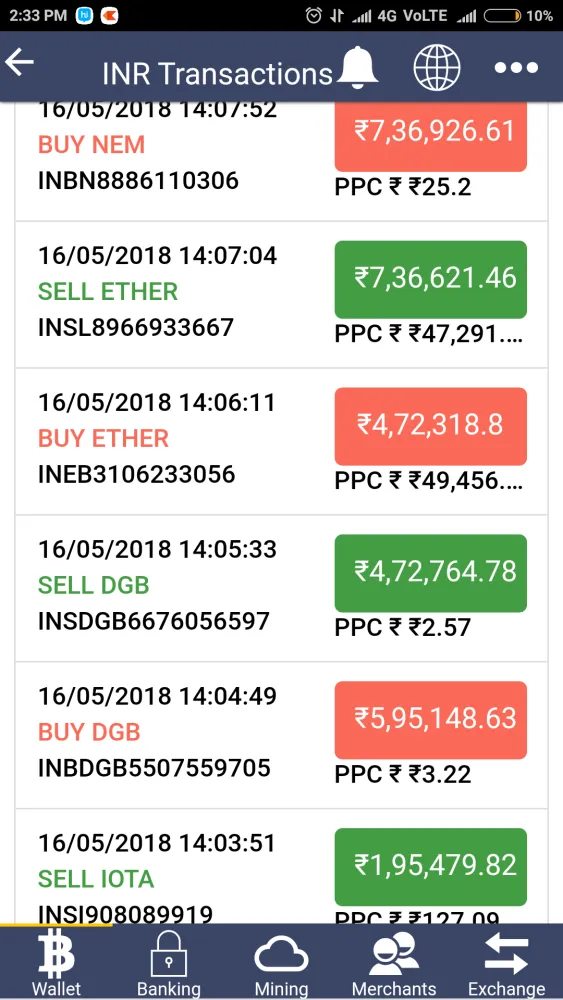Tap the ₹5,95,148.63 red amount box
This screenshot has height=1000, width=563.
[430, 720]
